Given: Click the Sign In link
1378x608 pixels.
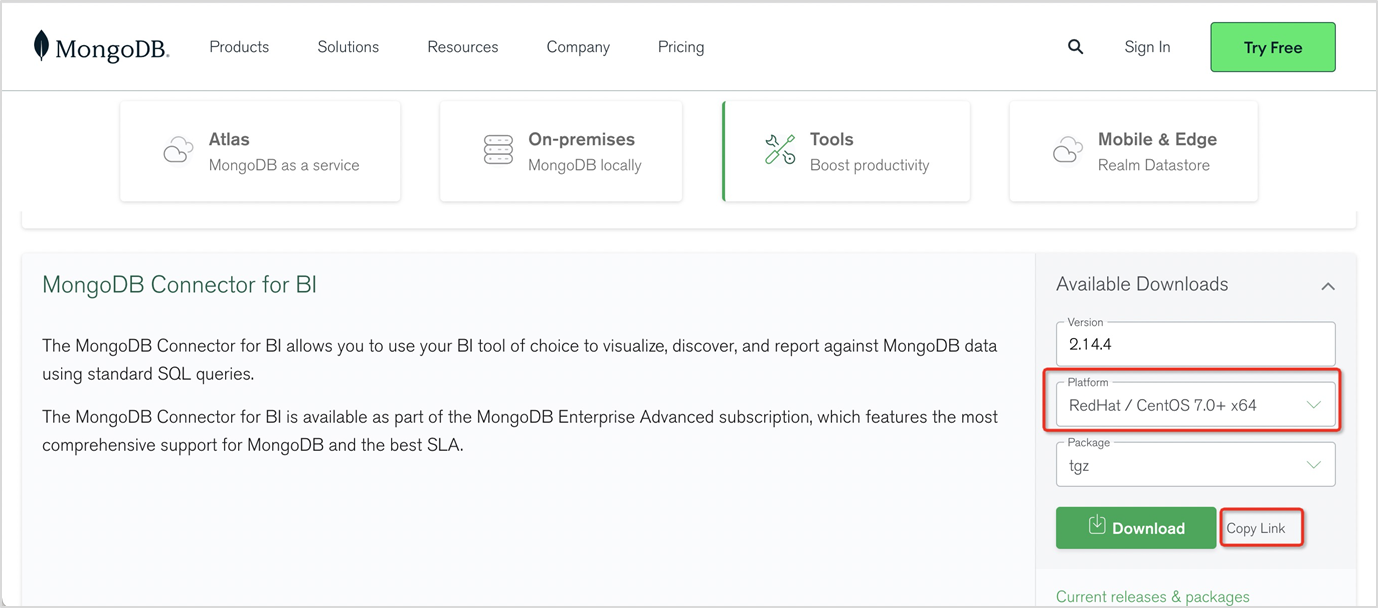Looking at the screenshot, I should pos(1147,47).
